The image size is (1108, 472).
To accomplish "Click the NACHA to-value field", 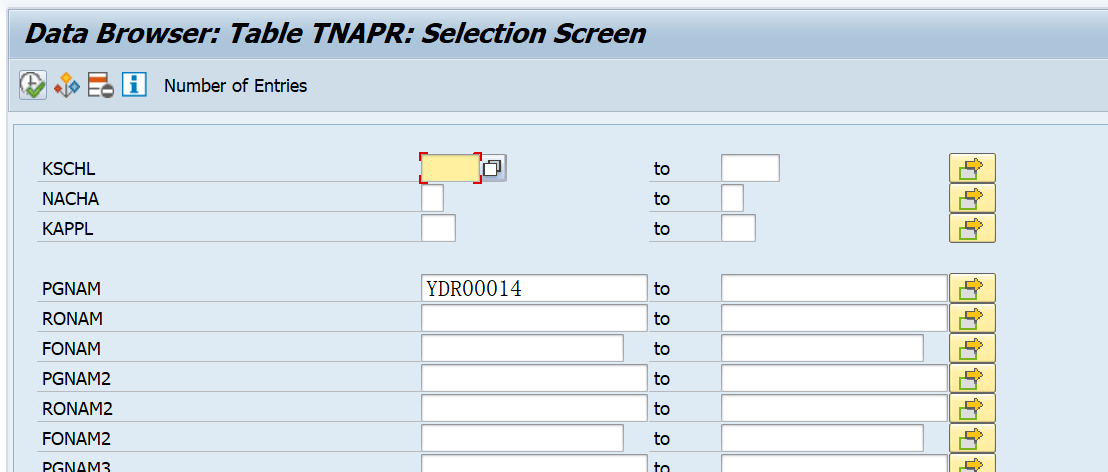I will pyautogui.click(x=732, y=198).
